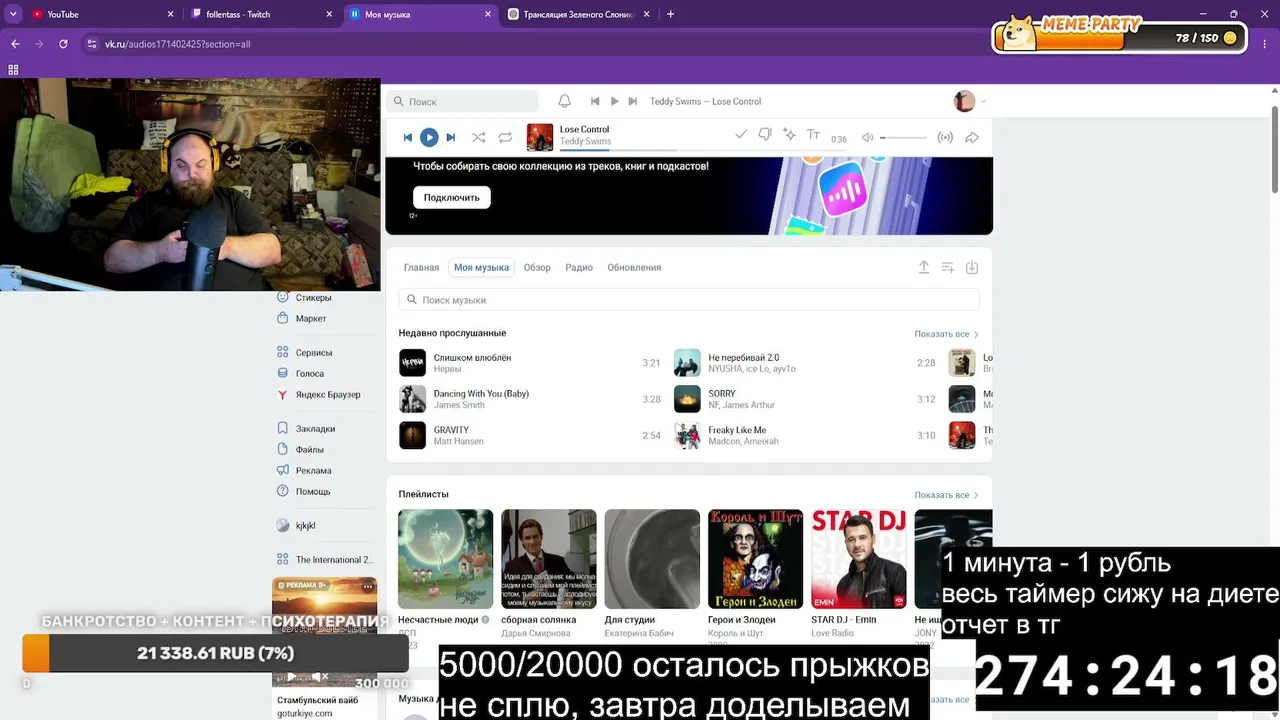Play the SORRY track cover
This screenshot has height=720, width=1280.
(x=687, y=399)
